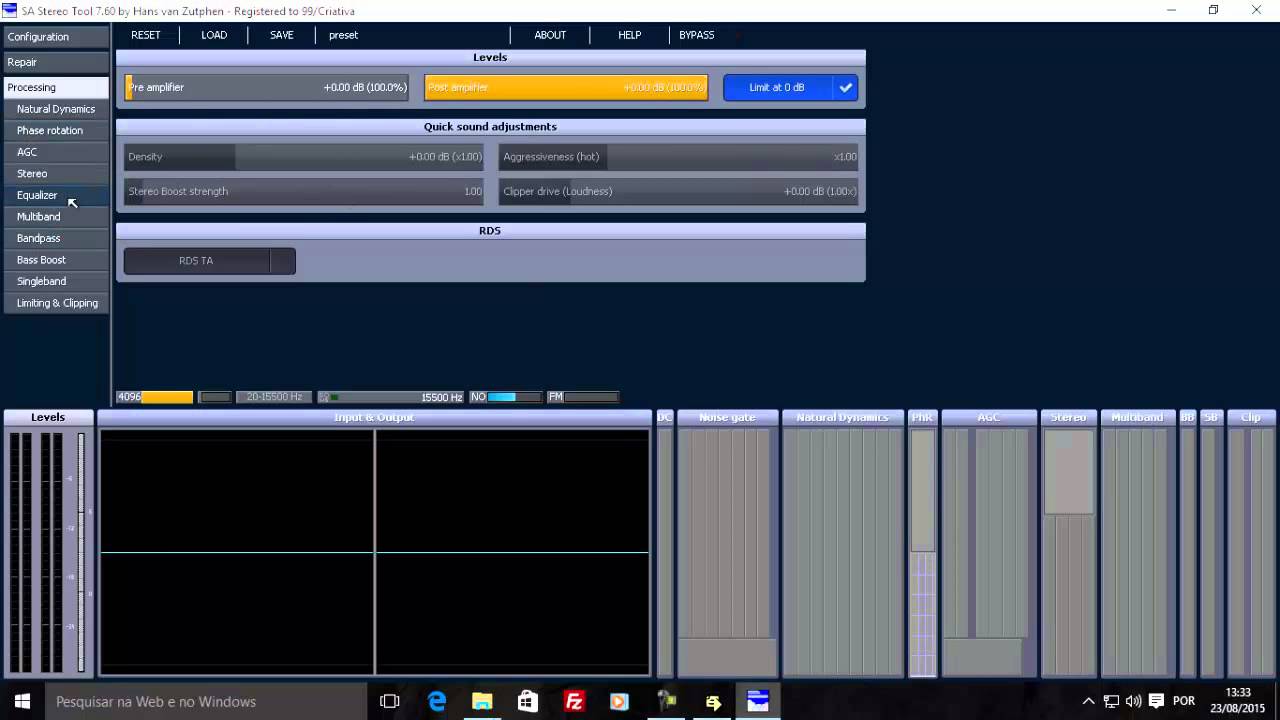This screenshot has width=1280, height=720.
Task: Click the taskbar search box
Action: (206, 701)
